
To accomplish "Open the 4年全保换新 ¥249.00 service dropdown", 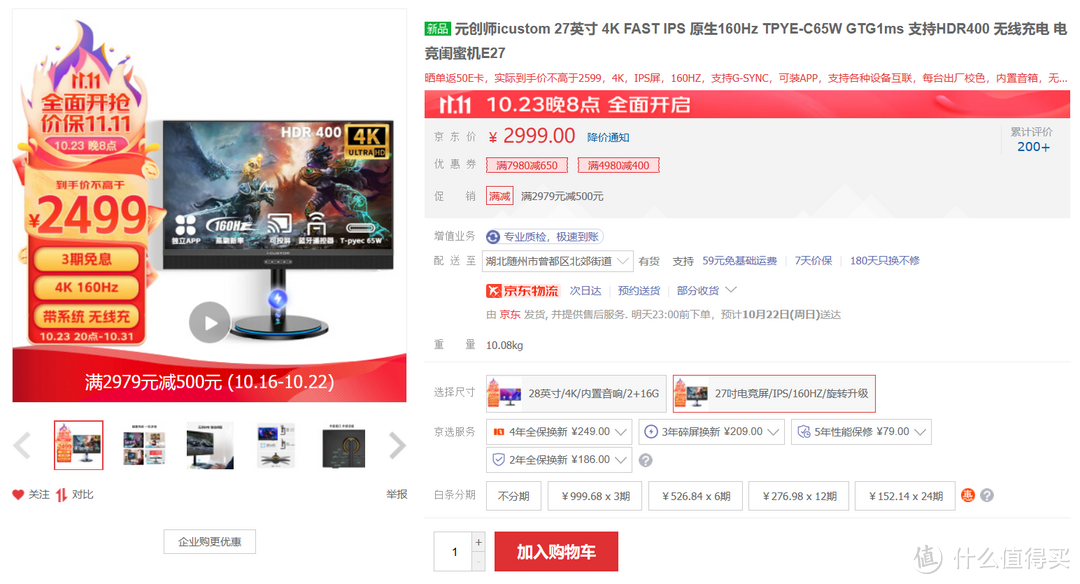I will [559, 432].
